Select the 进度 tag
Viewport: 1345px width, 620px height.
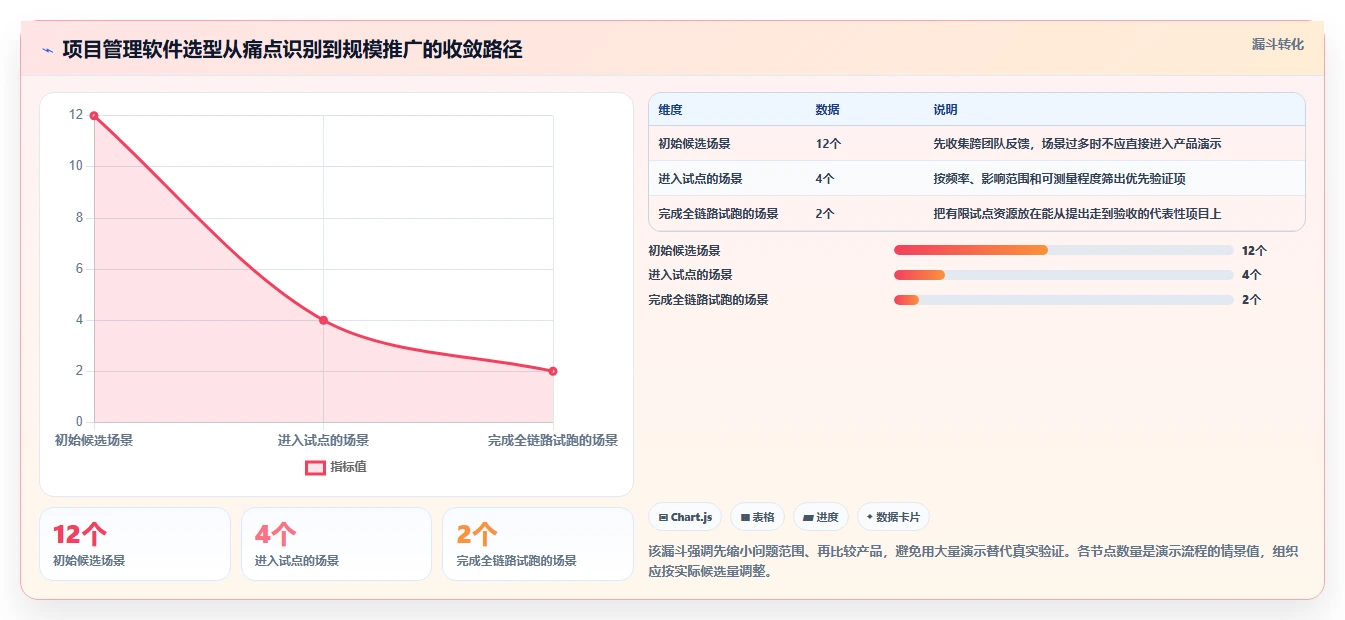(x=821, y=517)
